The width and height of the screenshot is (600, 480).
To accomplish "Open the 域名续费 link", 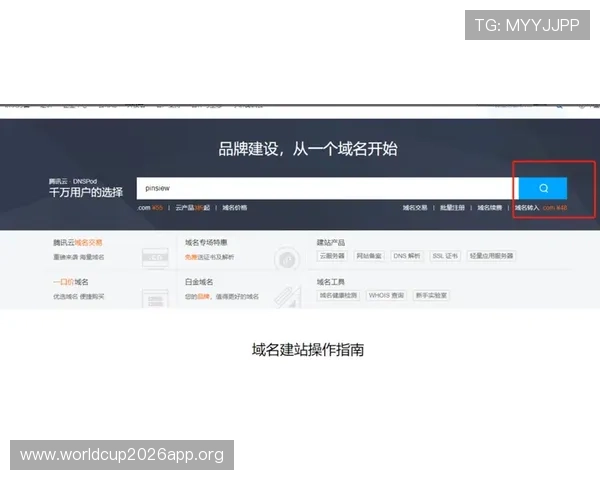I will [489, 207].
